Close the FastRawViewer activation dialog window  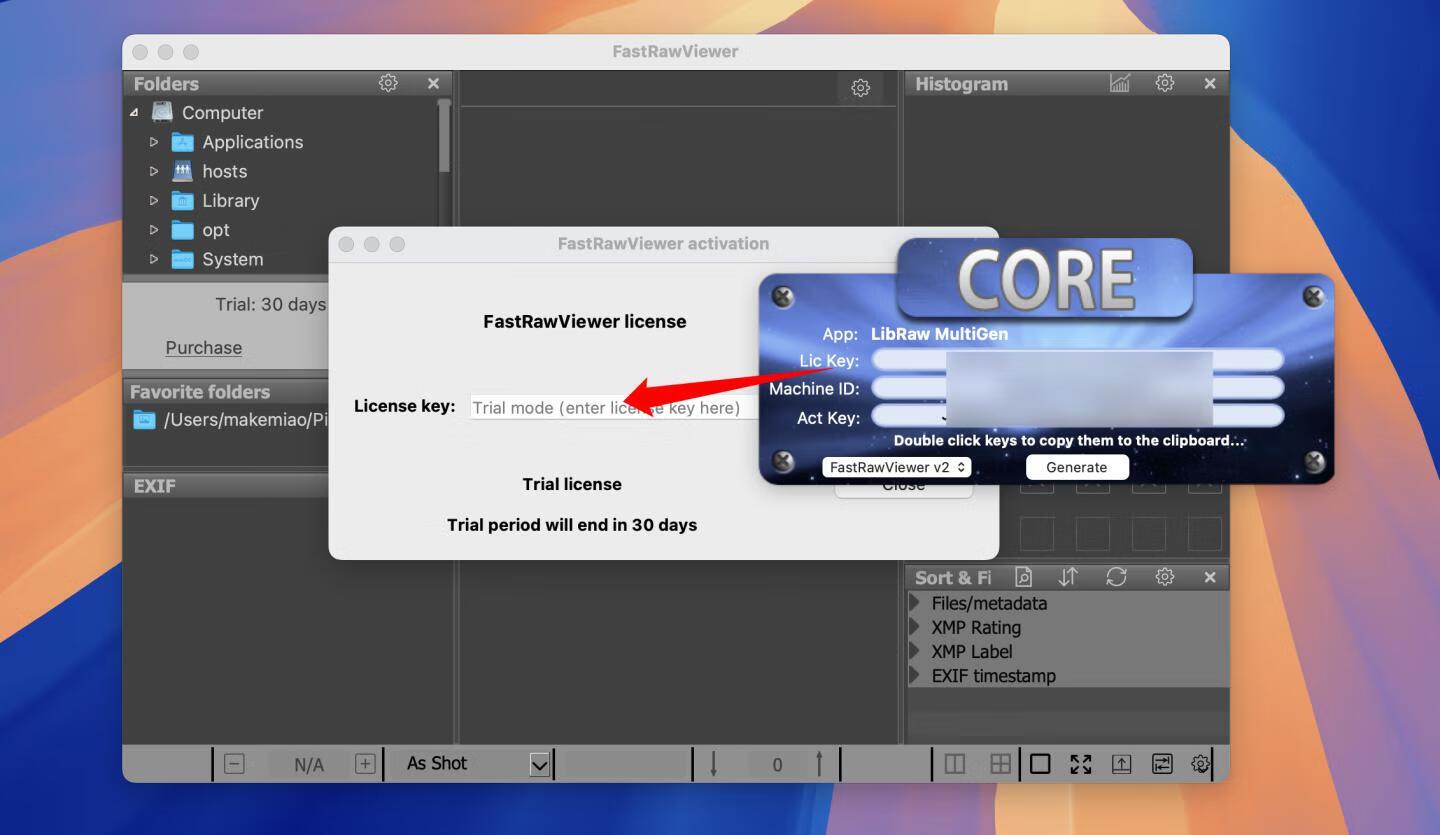(x=346, y=244)
